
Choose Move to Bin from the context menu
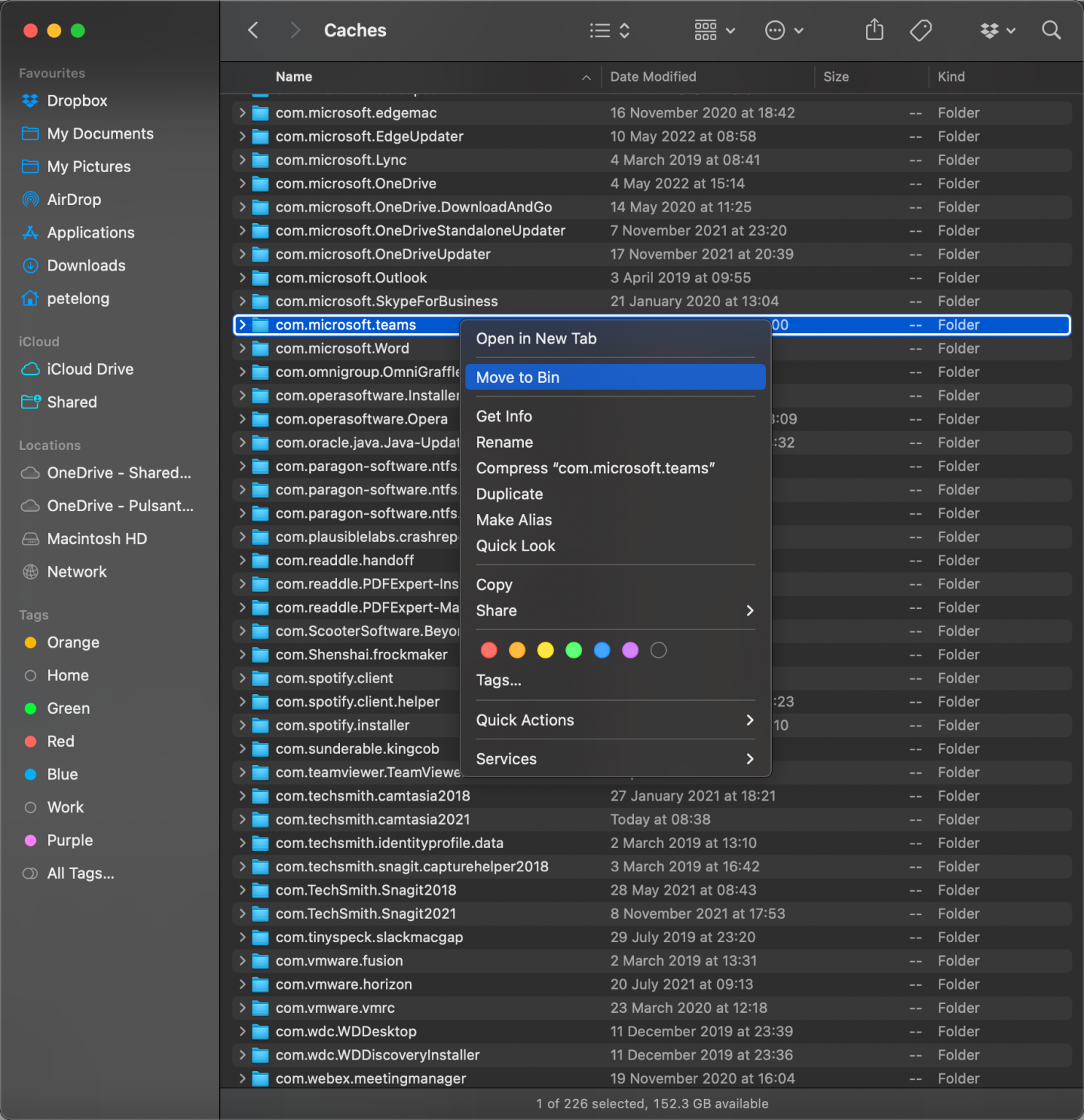[517, 377]
